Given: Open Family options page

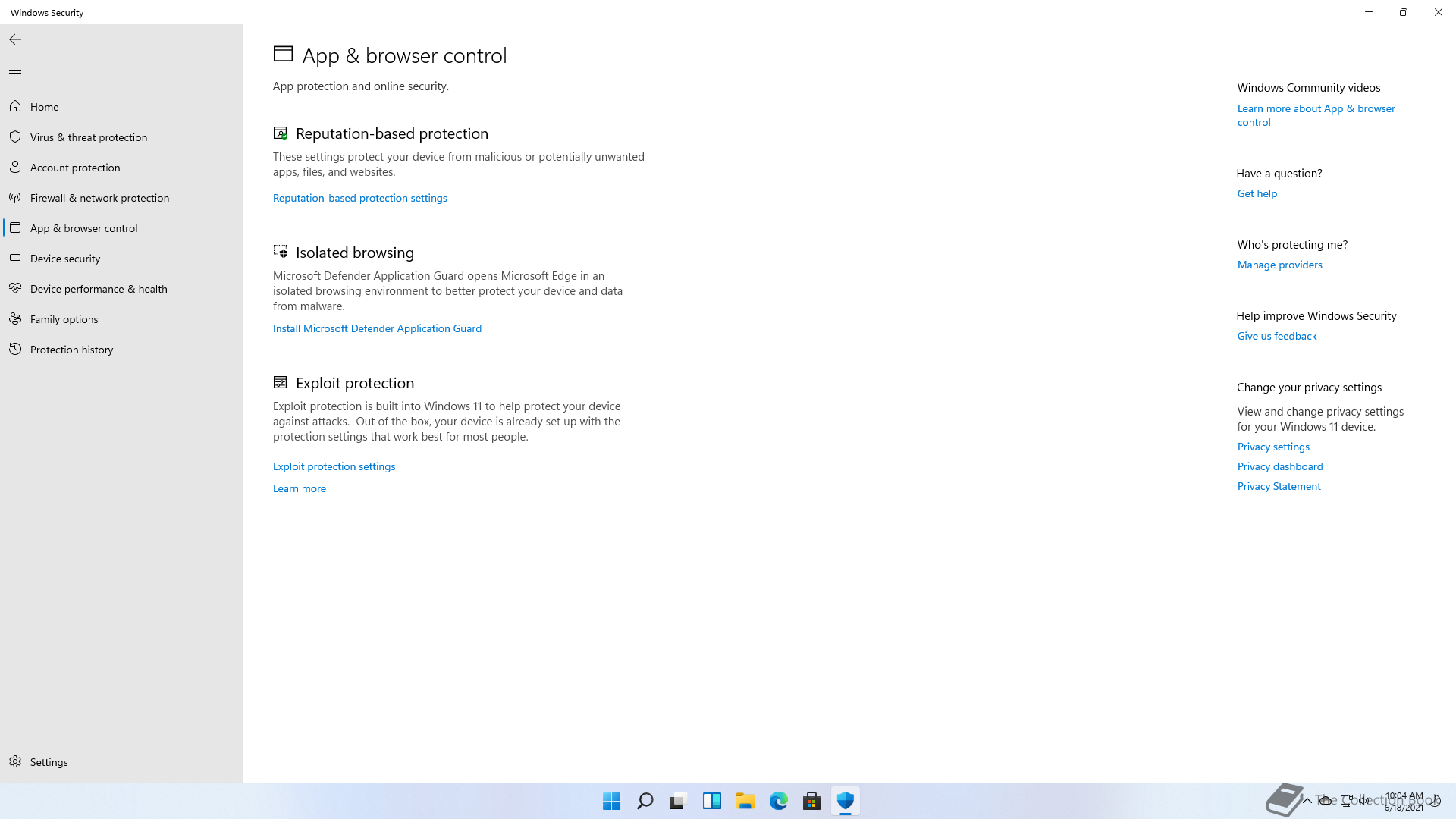Looking at the screenshot, I should click(121, 319).
